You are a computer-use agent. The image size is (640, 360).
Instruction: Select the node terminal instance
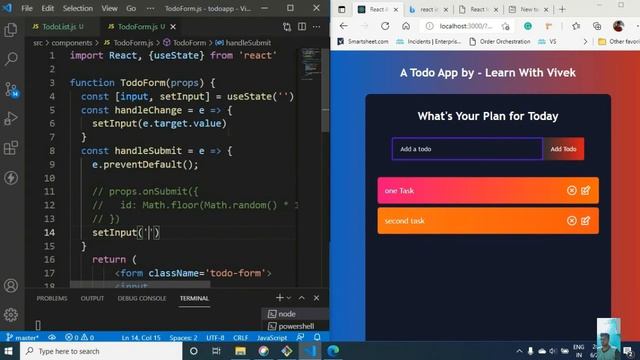[295, 314]
